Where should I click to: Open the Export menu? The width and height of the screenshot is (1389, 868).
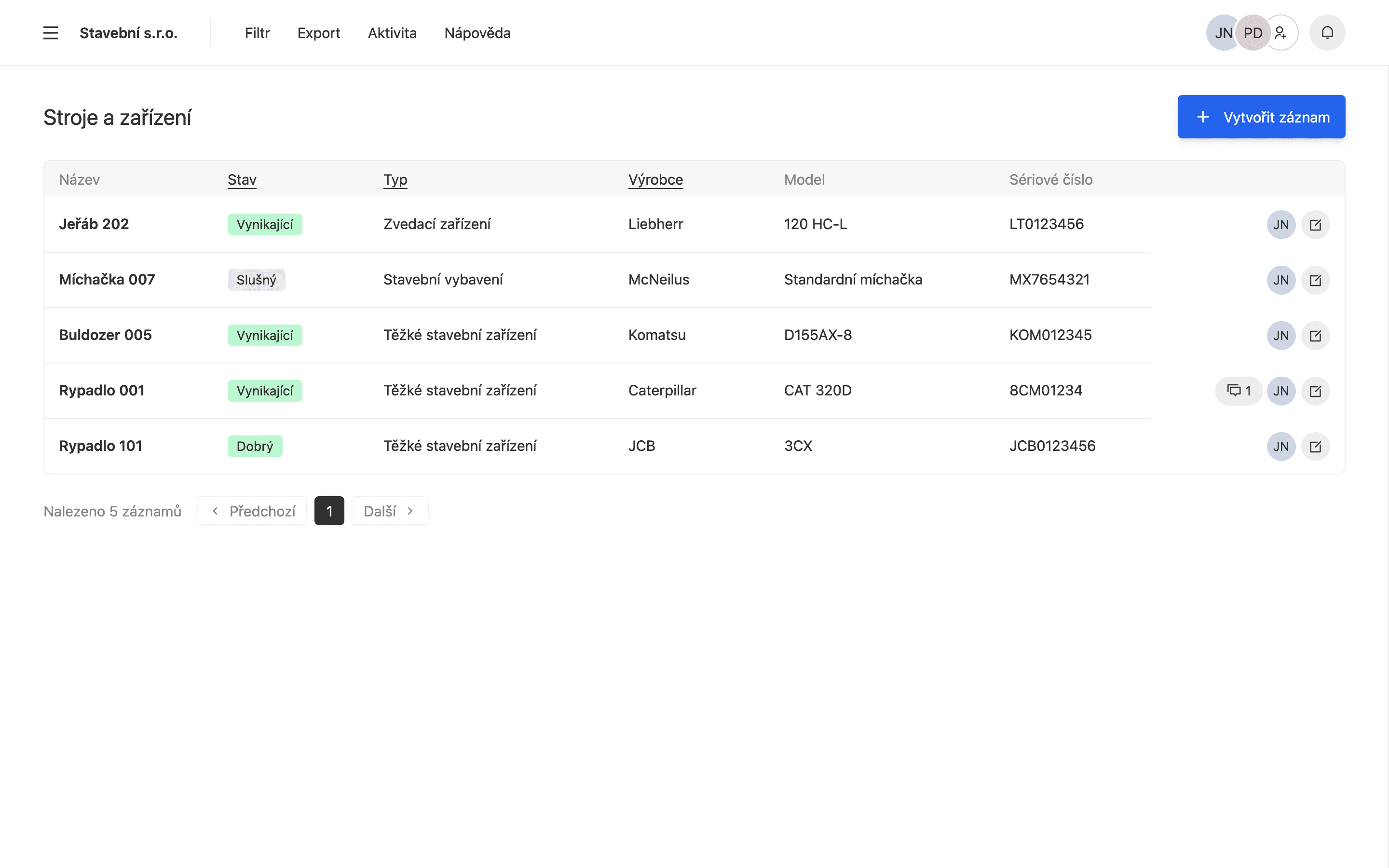[318, 33]
